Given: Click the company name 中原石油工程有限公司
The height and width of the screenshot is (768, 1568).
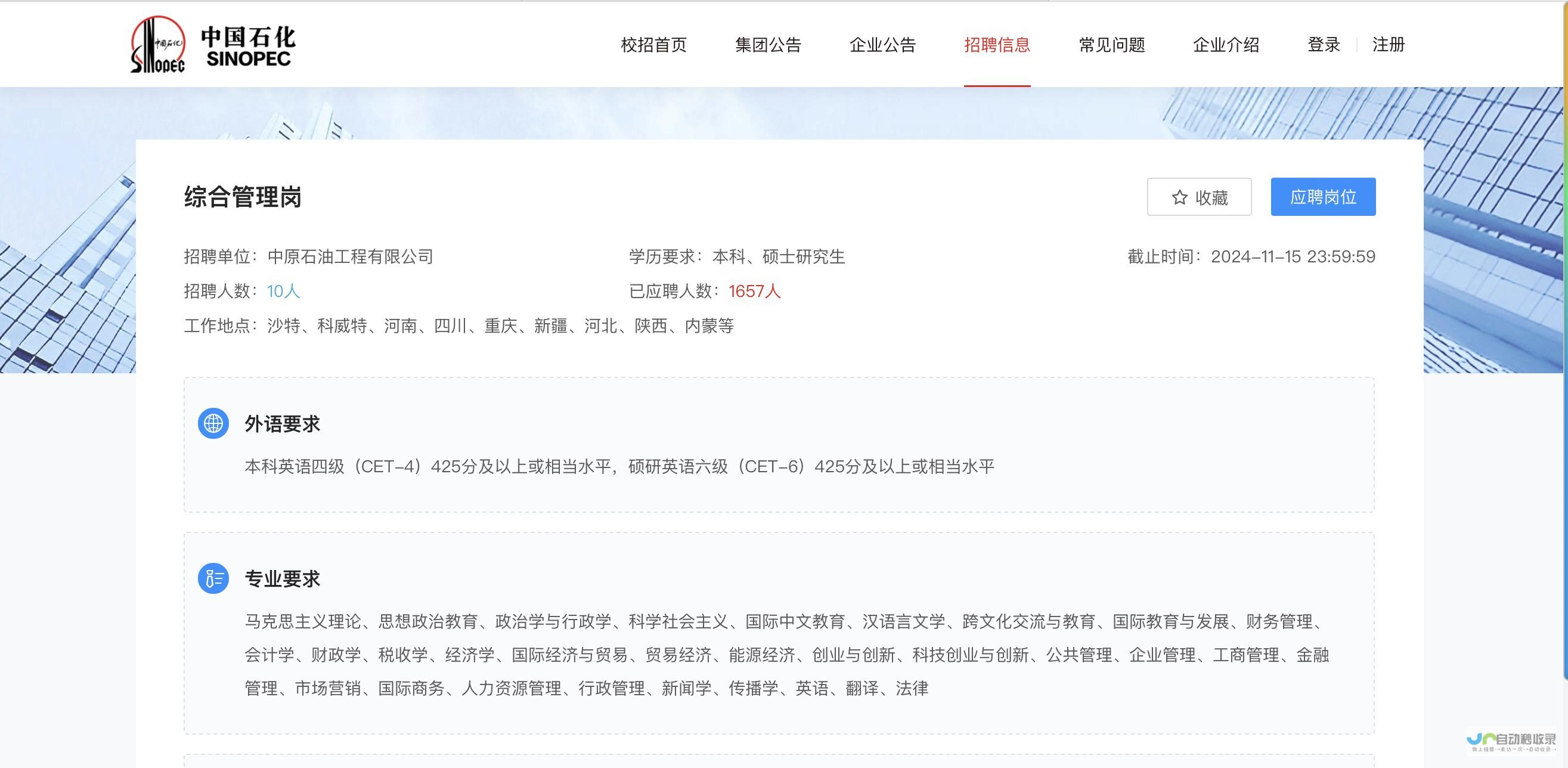Looking at the screenshot, I should 351,257.
